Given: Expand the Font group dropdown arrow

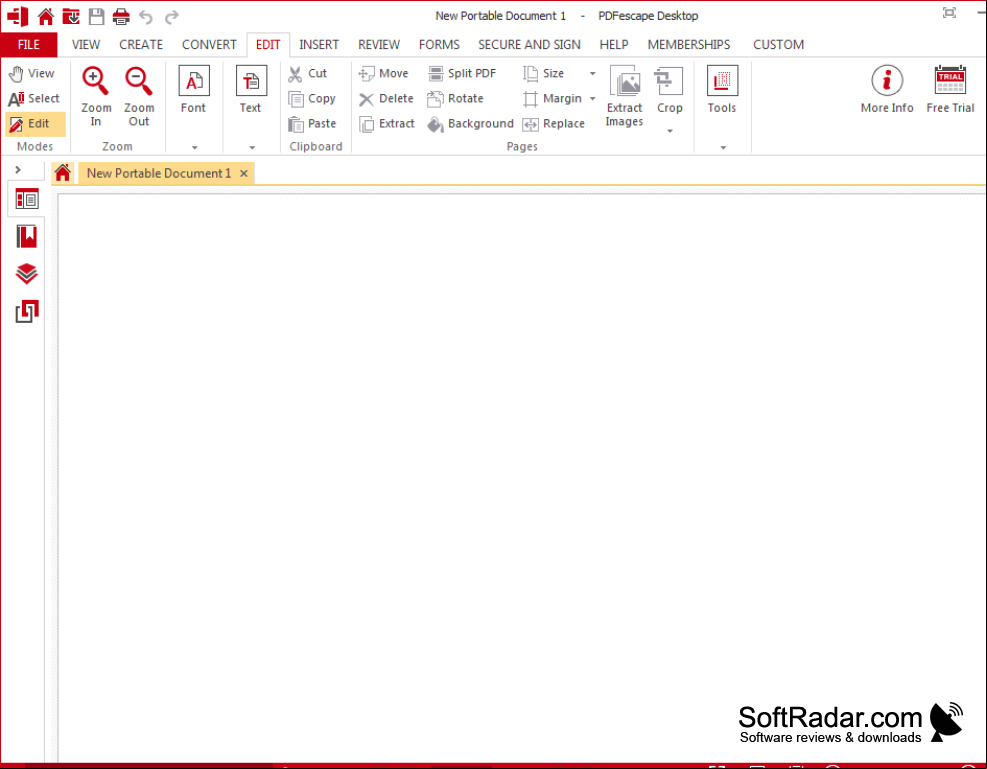Looking at the screenshot, I should (x=195, y=147).
